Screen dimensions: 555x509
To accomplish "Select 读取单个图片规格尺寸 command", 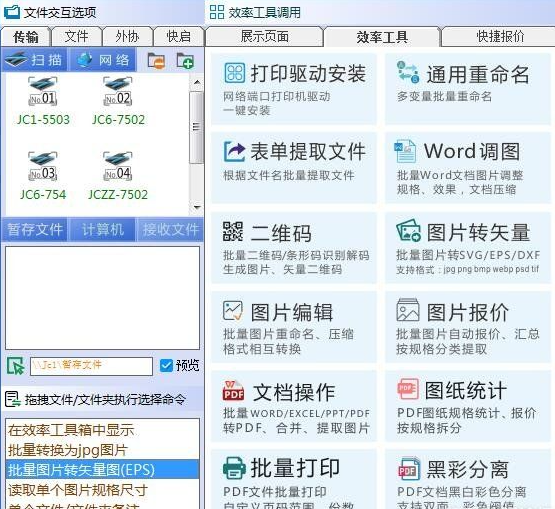I will pos(102,490).
